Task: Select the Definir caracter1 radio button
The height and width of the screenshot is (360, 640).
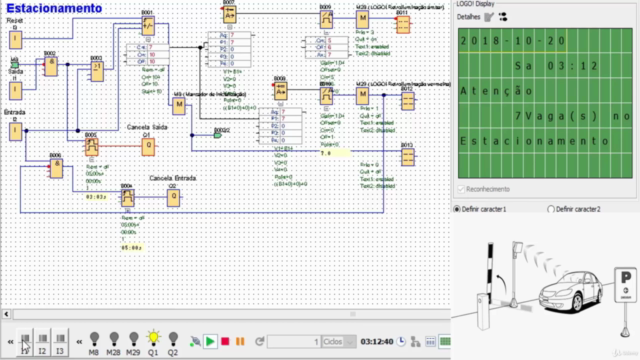Action: (457, 209)
